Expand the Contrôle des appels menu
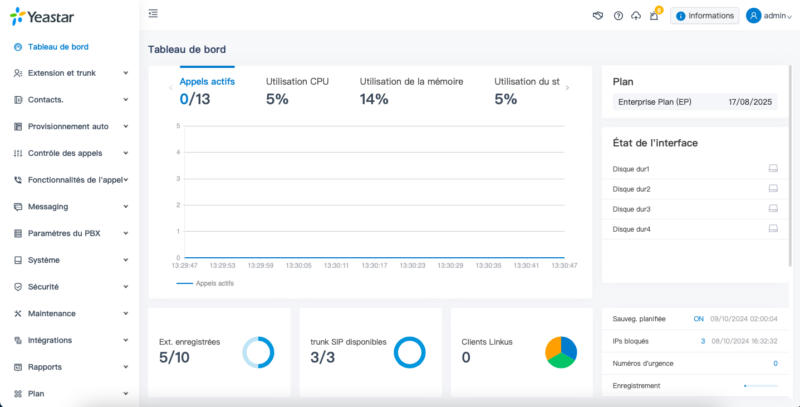 click(x=69, y=153)
